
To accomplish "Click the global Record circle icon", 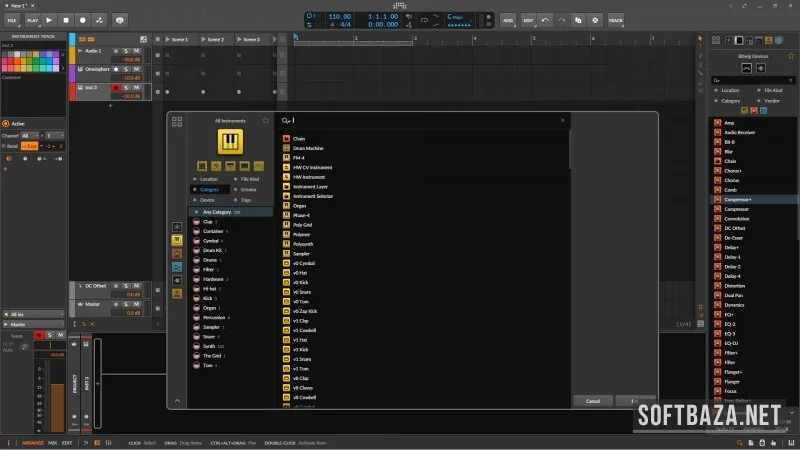I will (x=82, y=20).
